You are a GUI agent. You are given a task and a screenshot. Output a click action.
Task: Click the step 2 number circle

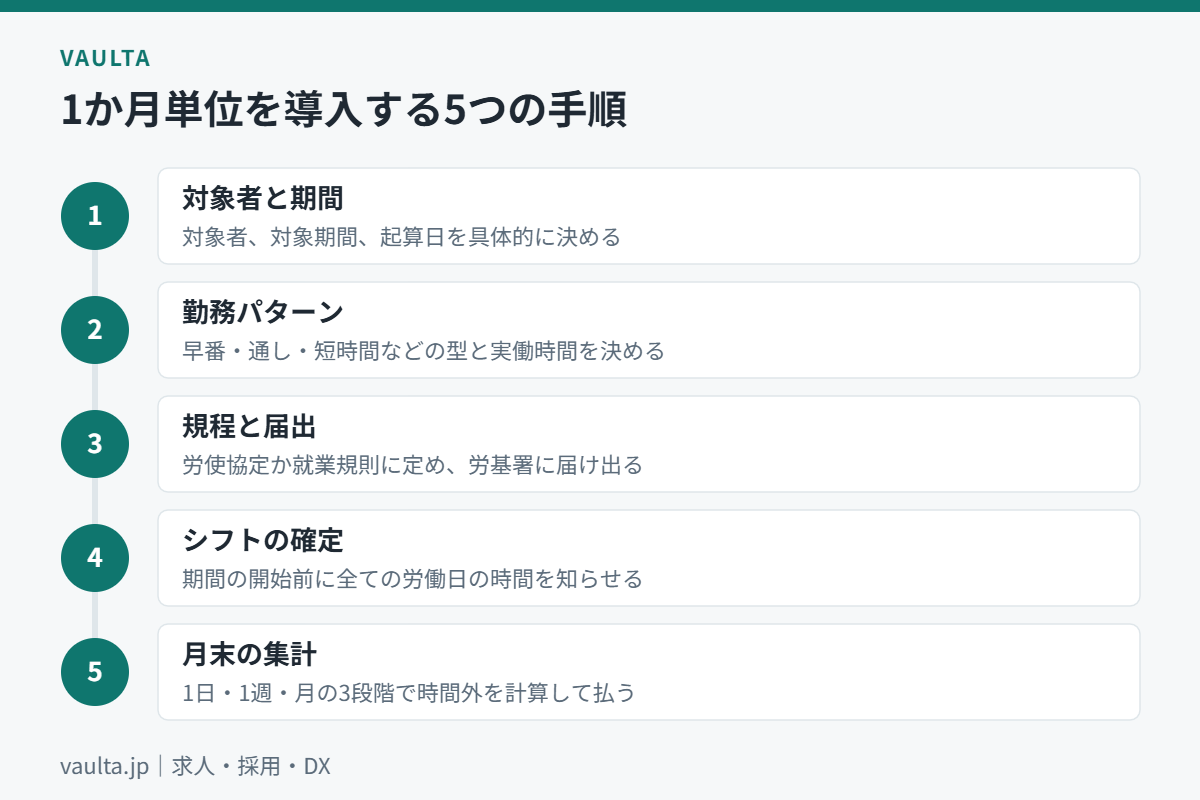tap(95, 330)
